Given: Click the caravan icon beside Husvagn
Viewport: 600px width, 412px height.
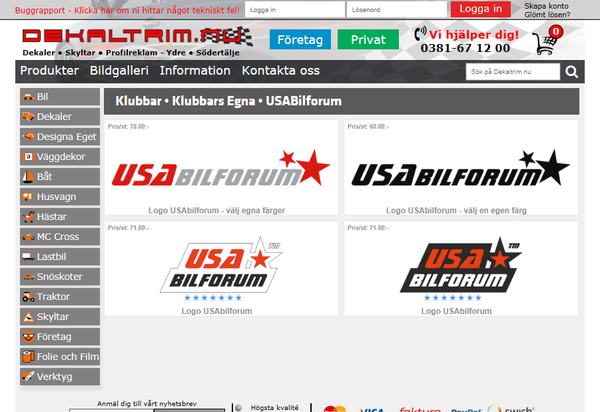Looking at the screenshot, I should pyautogui.click(x=28, y=197).
